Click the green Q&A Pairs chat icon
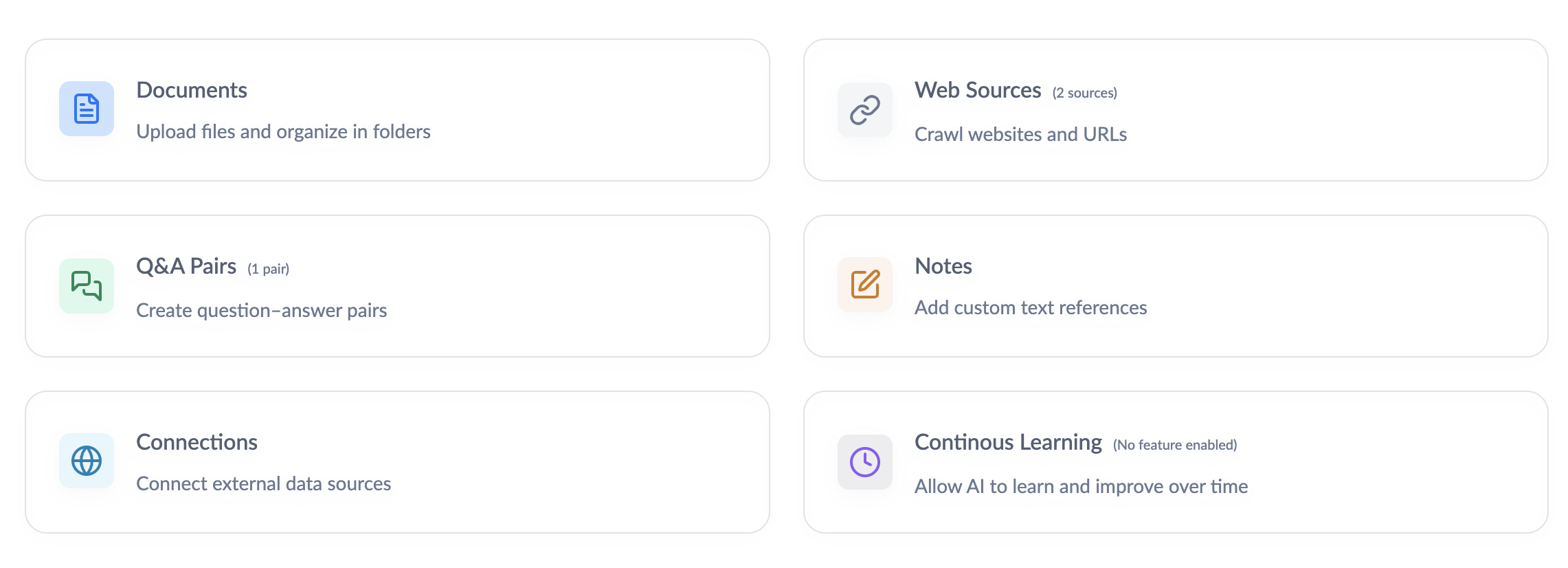The height and width of the screenshot is (568, 1568). 87,286
